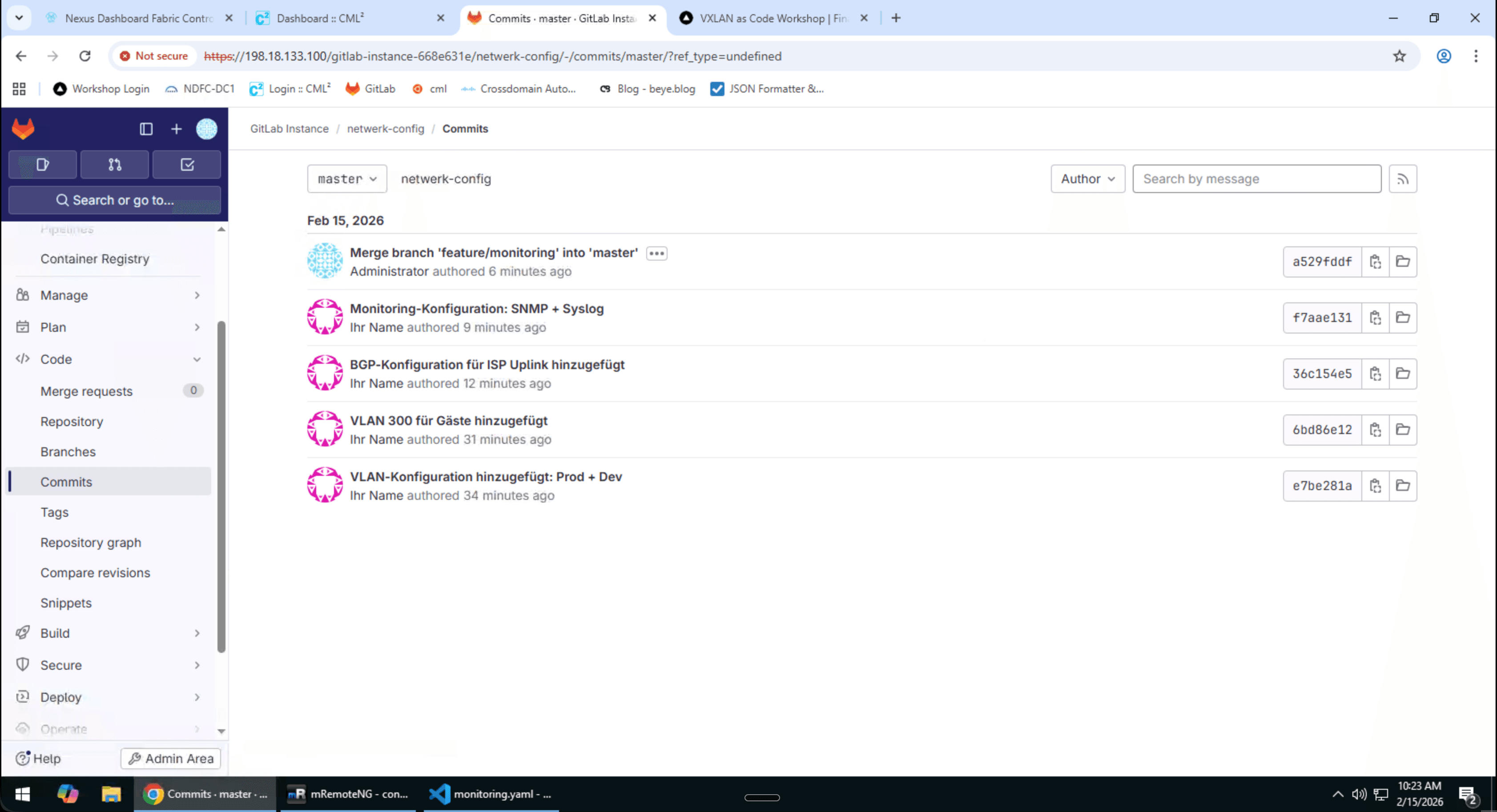This screenshot has width=1497, height=812.
Task: Subscribe via the RSS feed icon
Action: 1403,178
